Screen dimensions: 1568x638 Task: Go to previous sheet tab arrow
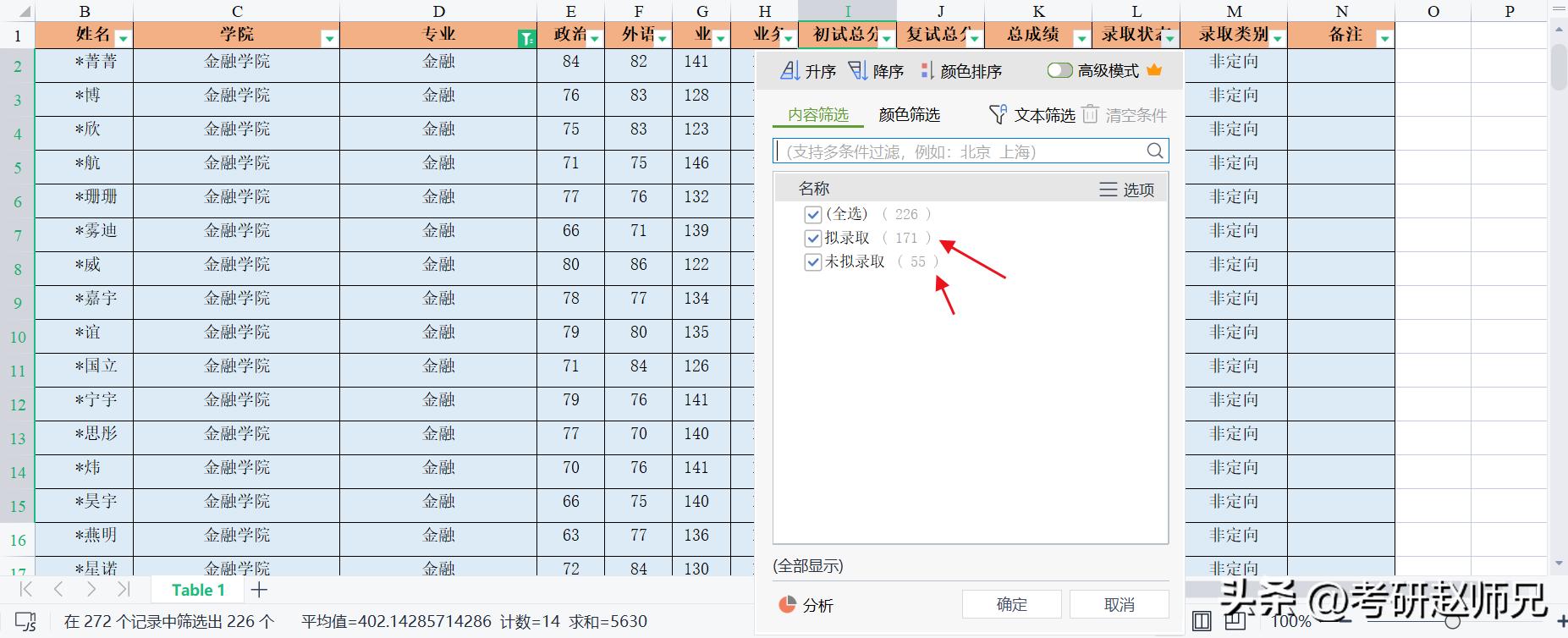(58, 590)
